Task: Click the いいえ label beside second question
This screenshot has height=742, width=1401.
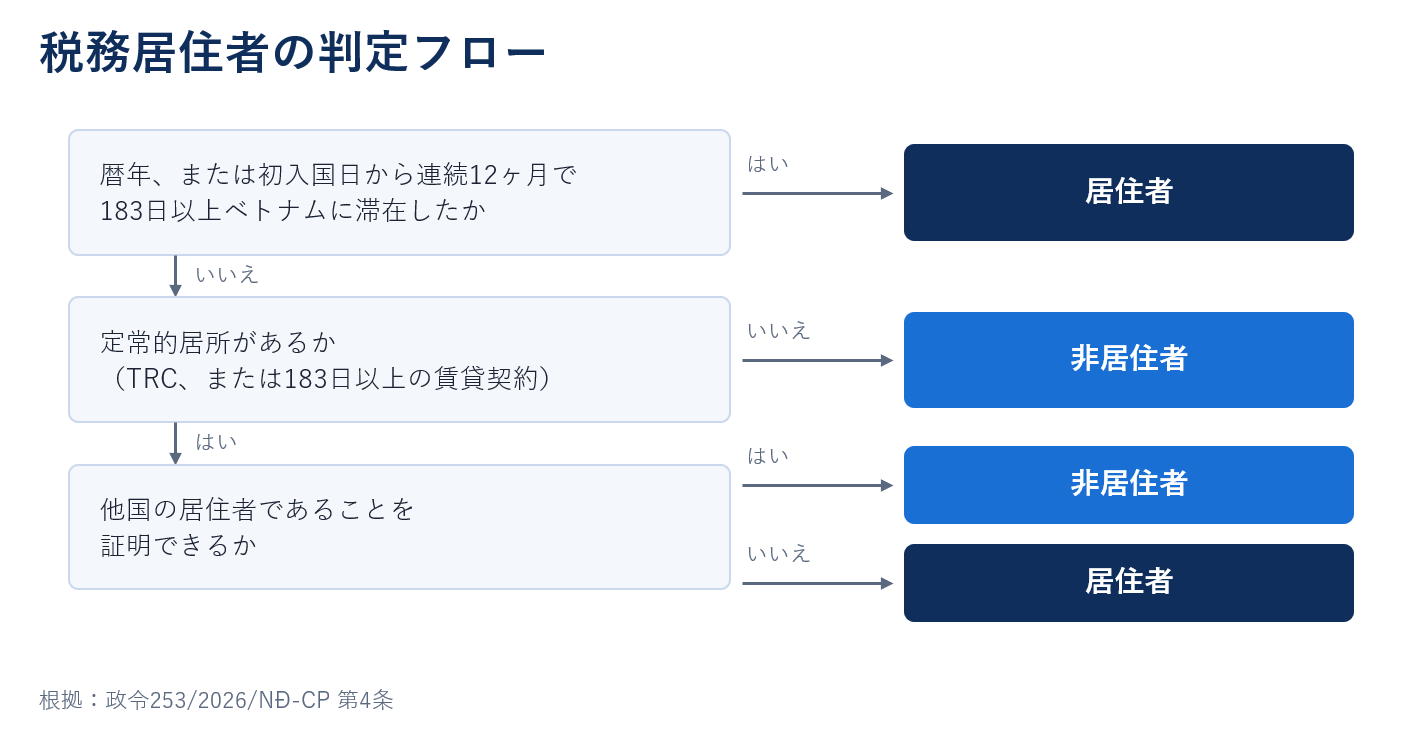Action: coord(779,330)
